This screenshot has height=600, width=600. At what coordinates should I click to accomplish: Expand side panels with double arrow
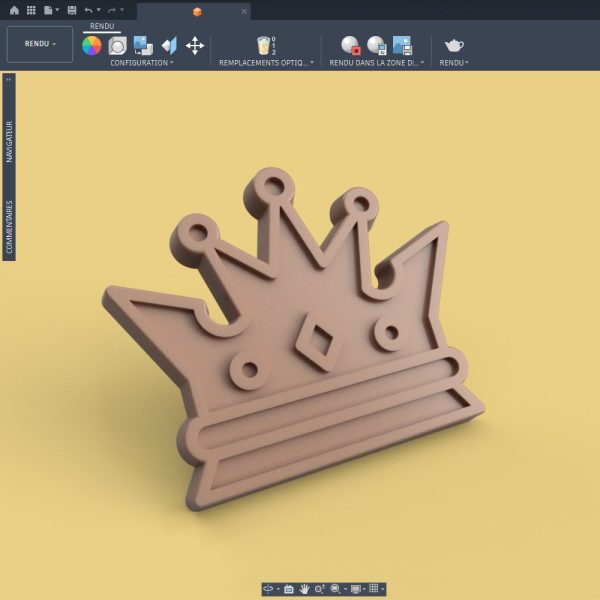coord(9,80)
